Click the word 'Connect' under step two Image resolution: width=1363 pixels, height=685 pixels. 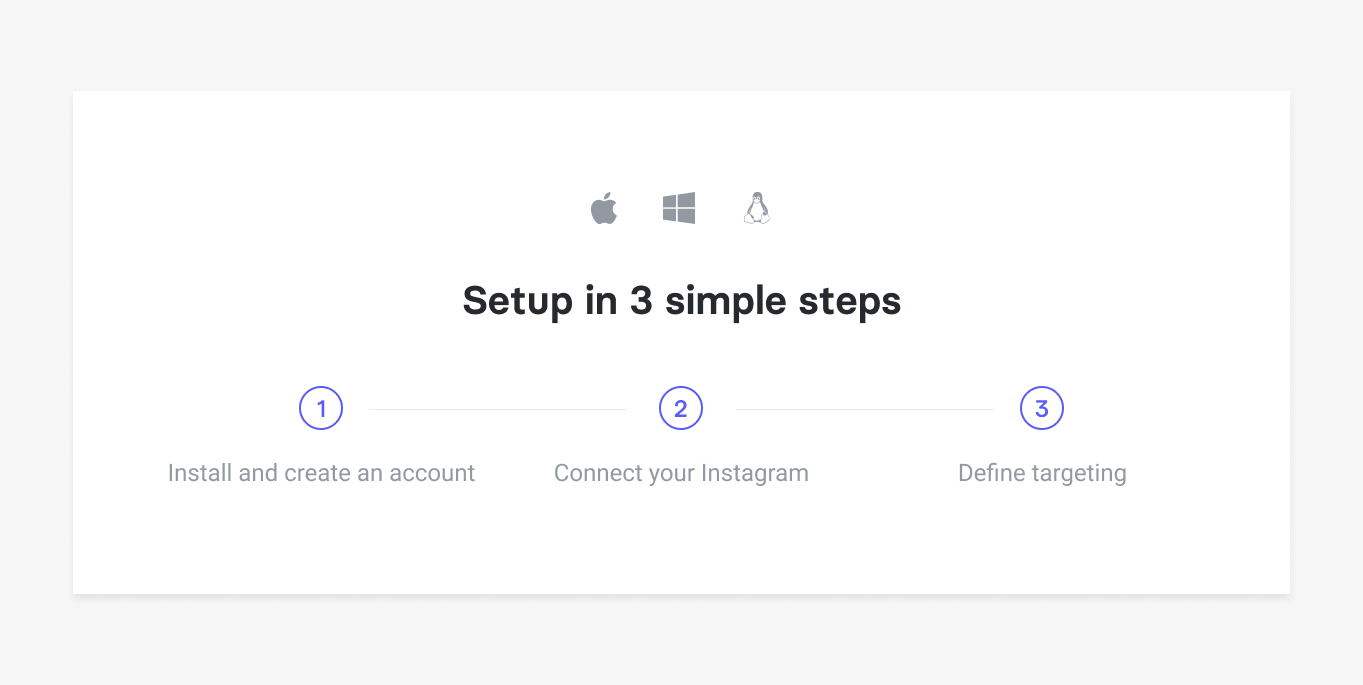click(x=592, y=473)
